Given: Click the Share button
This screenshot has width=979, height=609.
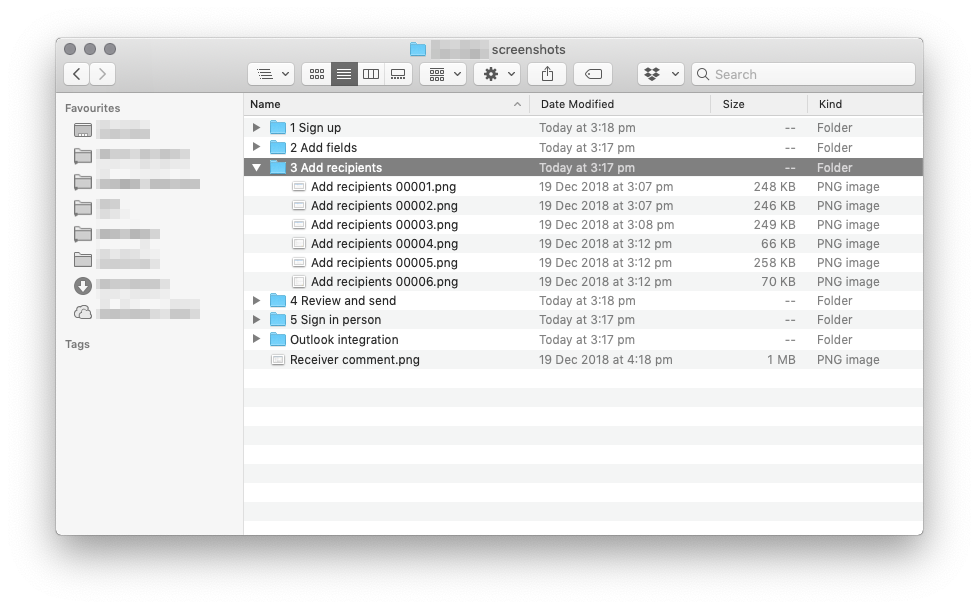Looking at the screenshot, I should click(x=547, y=74).
